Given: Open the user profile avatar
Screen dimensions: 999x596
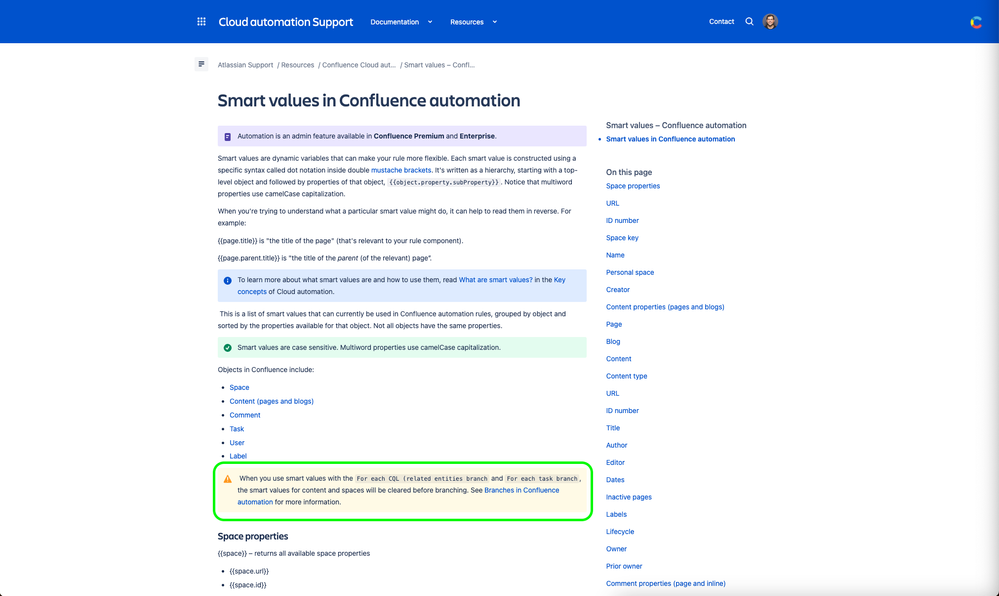Looking at the screenshot, I should click(x=770, y=22).
